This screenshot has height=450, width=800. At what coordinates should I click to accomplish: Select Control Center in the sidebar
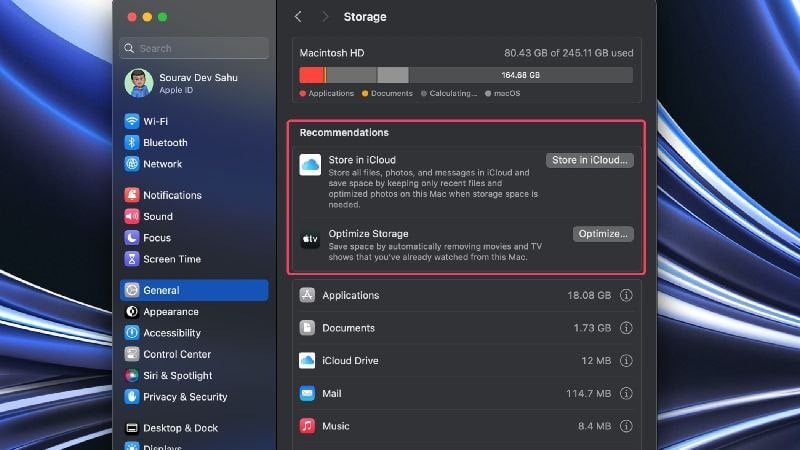click(194, 354)
